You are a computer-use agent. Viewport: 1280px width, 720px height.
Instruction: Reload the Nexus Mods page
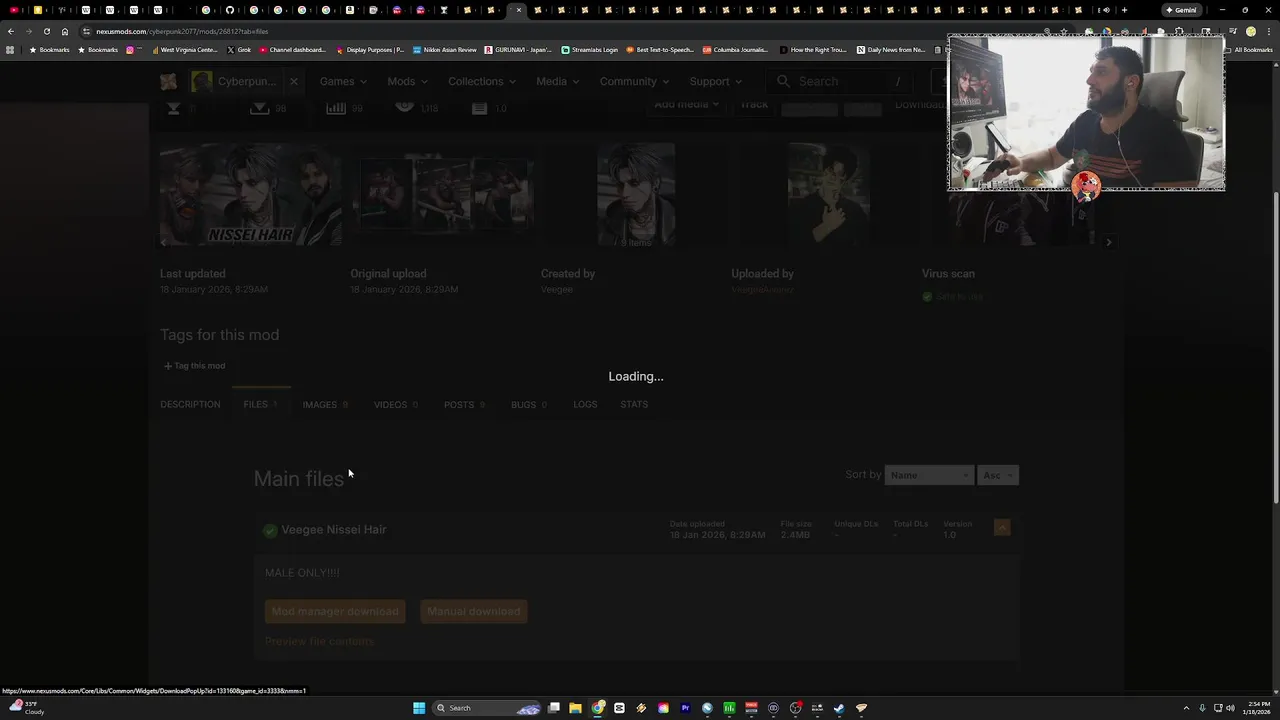[46, 31]
